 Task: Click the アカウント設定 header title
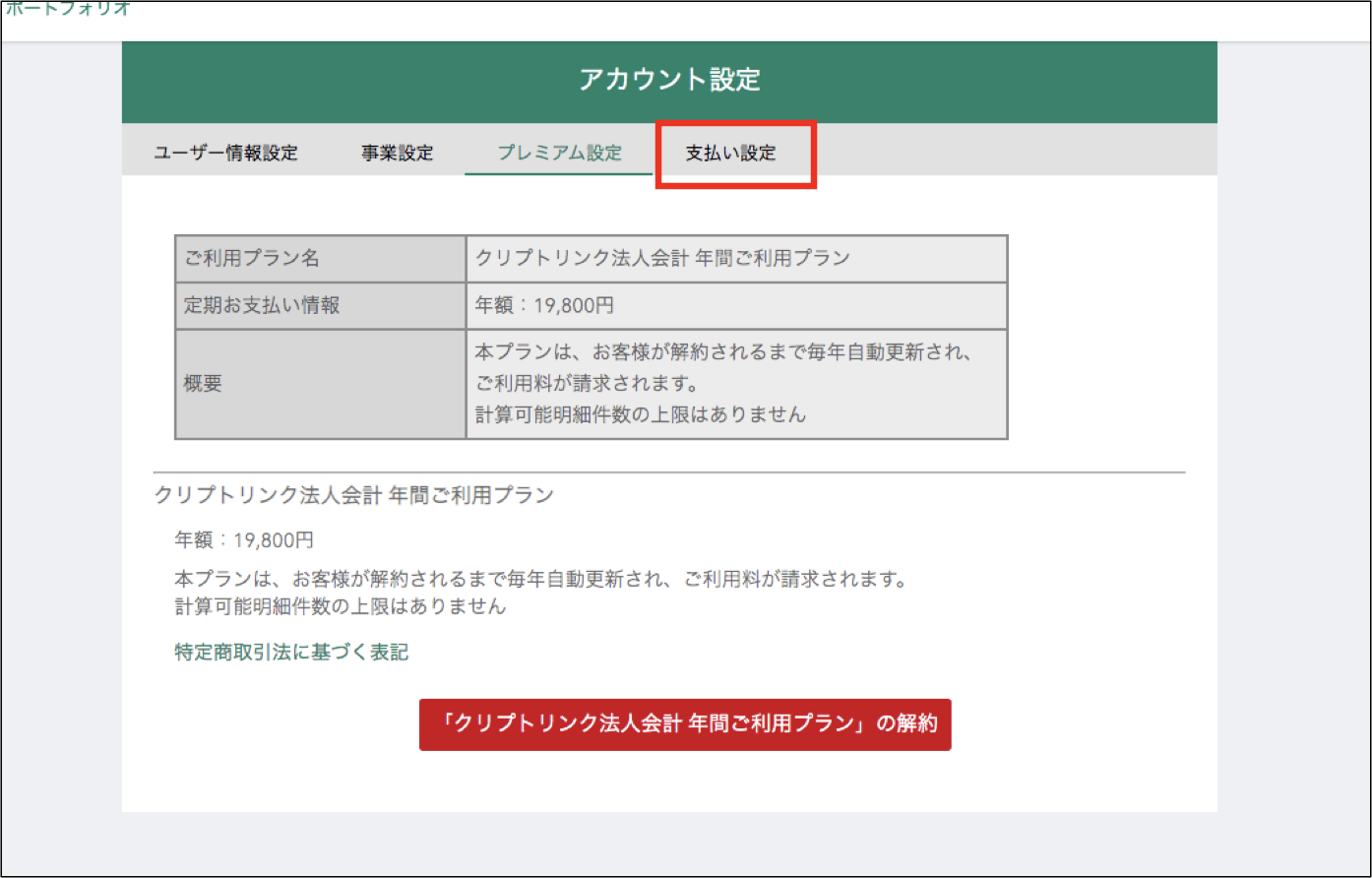669,80
